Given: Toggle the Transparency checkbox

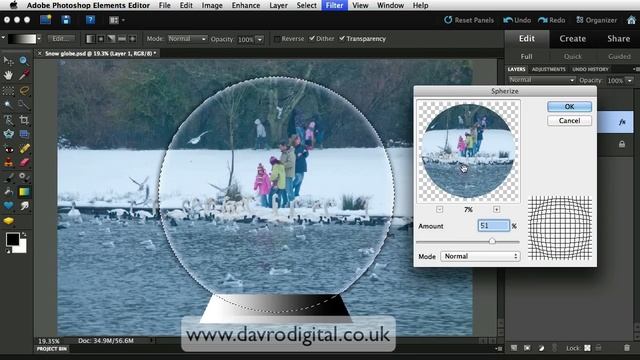Looking at the screenshot, I should pyautogui.click(x=342, y=38).
